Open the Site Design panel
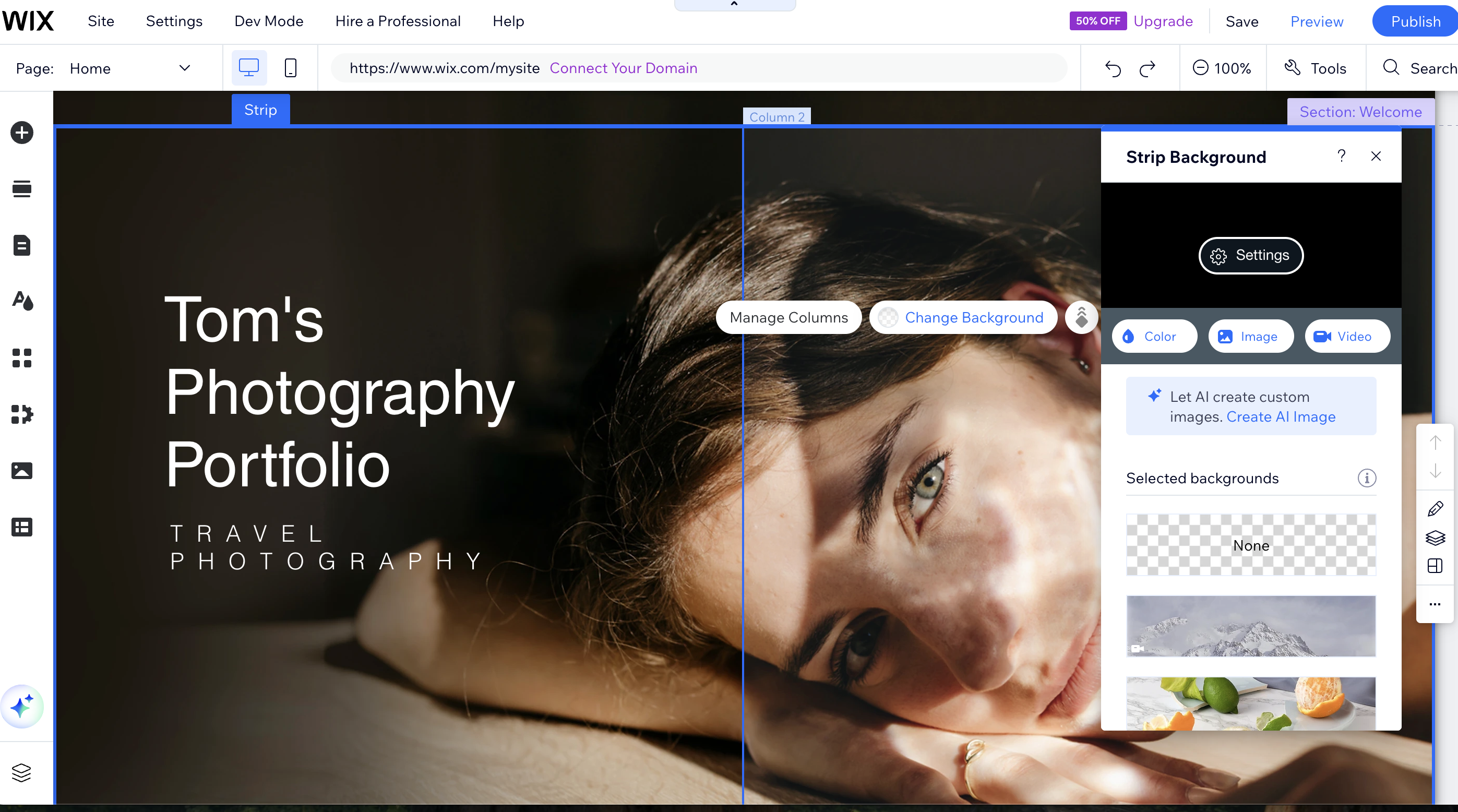This screenshot has height=812, width=1458. (21, 301)
